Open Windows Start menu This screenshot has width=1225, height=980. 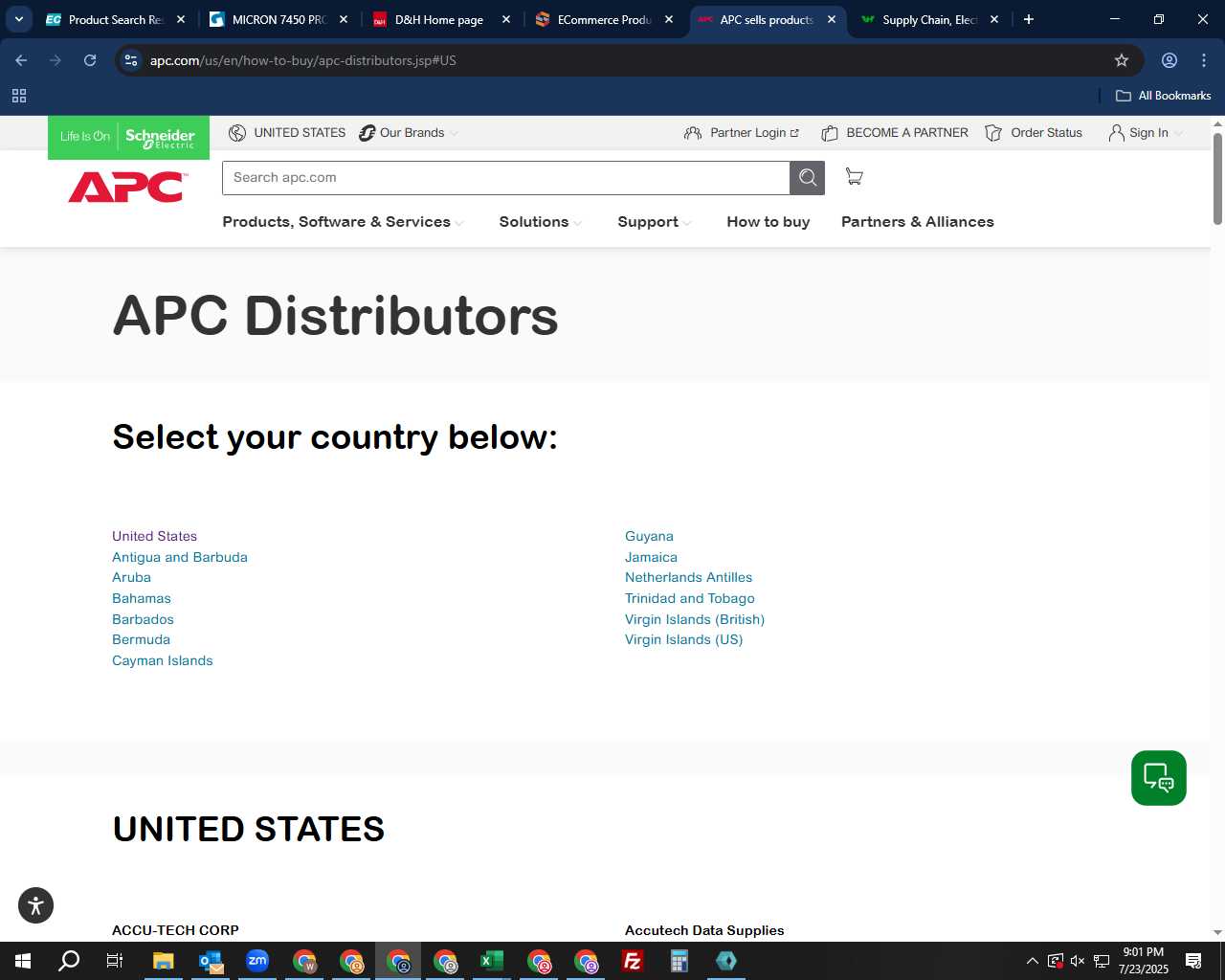coord(23,961)
